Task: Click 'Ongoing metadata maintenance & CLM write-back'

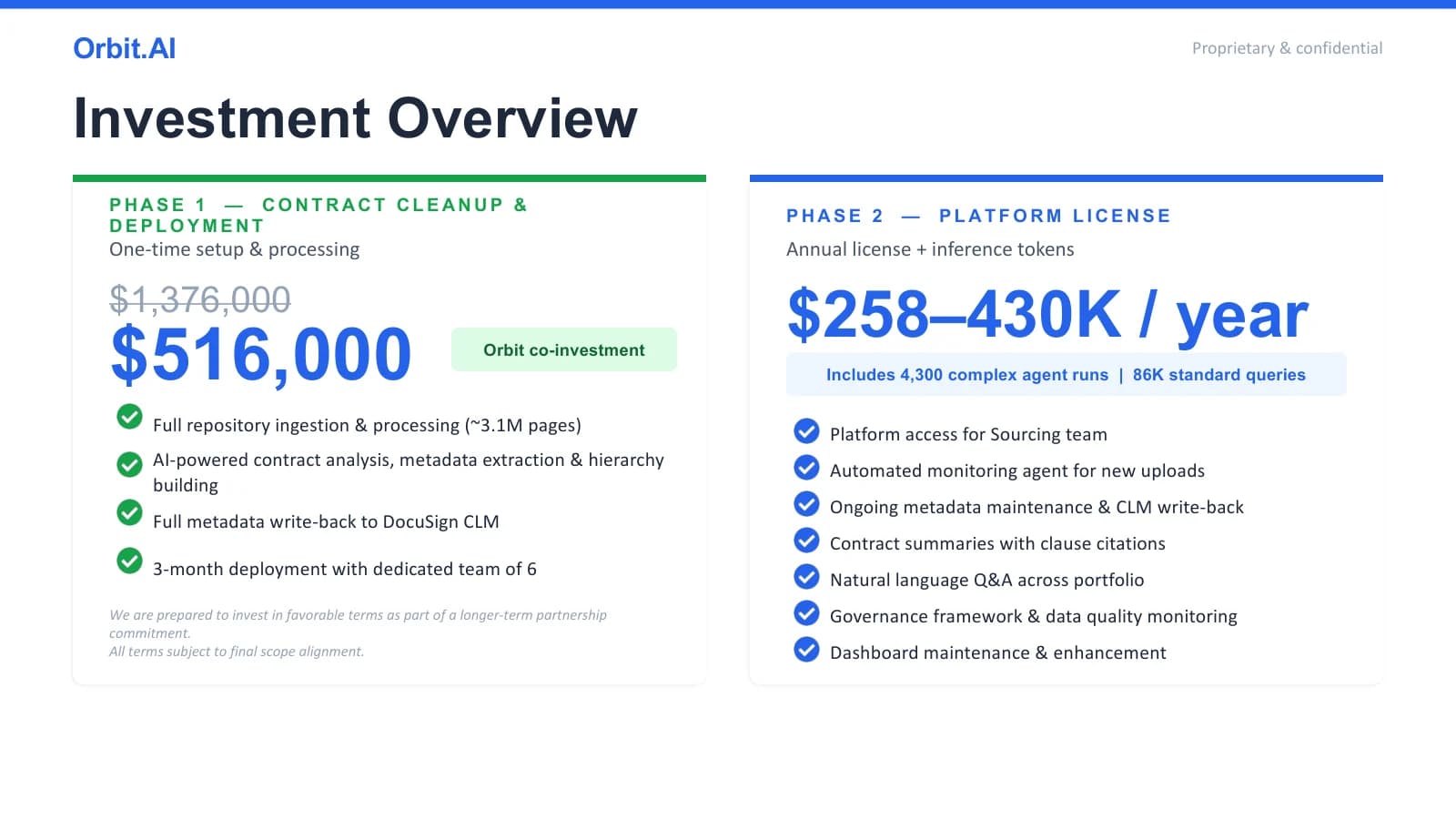Action: (x=1036, y=507)
